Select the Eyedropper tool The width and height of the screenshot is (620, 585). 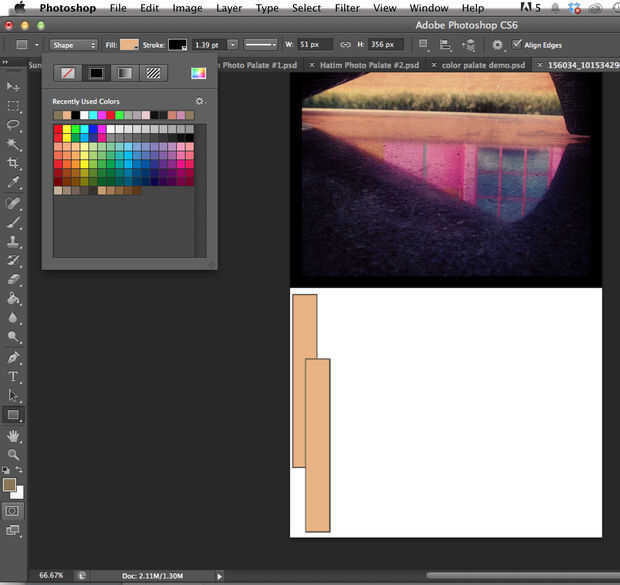click(13, 182)
